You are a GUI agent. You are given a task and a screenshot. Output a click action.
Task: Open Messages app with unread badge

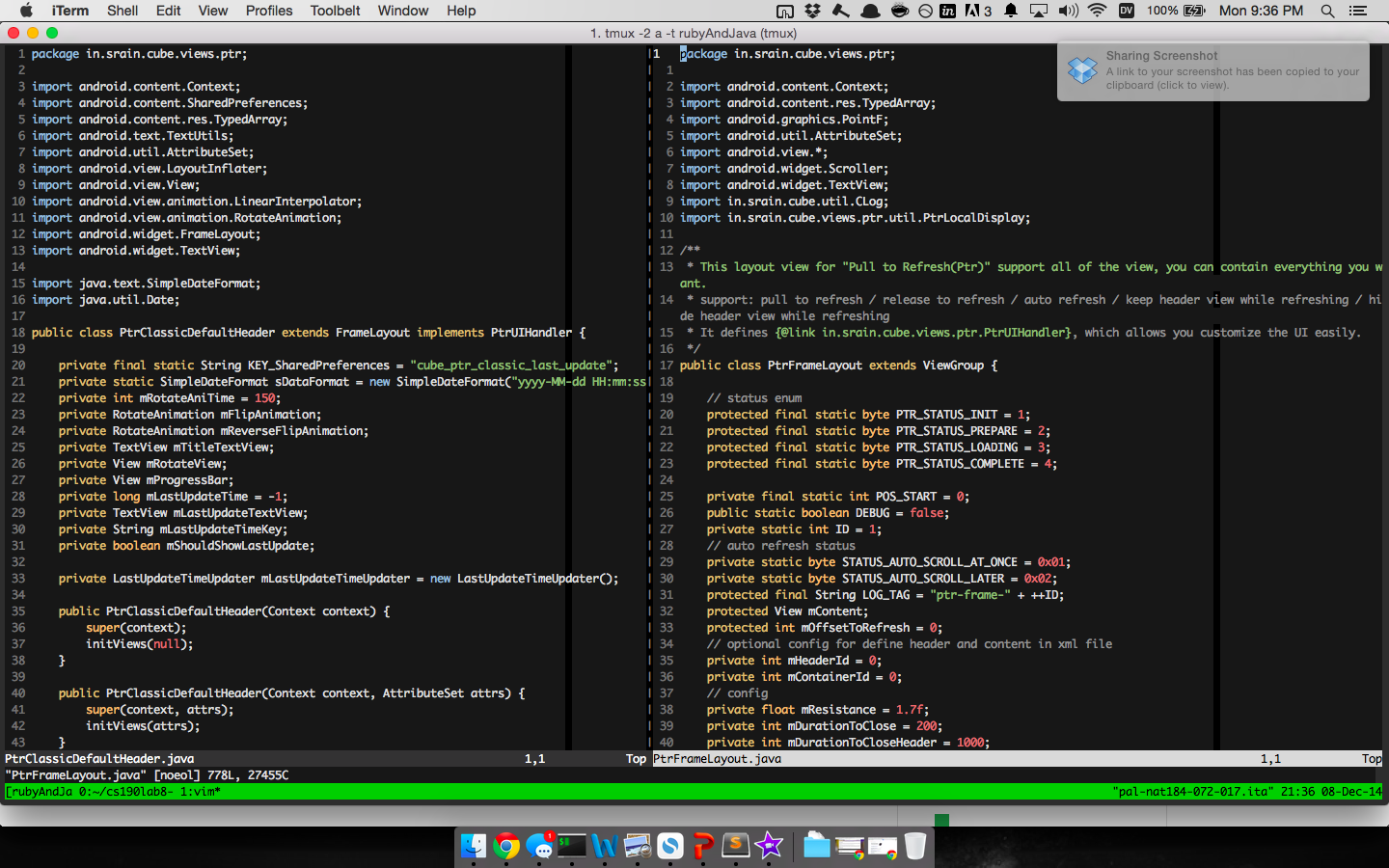click(x=539, y=847)
